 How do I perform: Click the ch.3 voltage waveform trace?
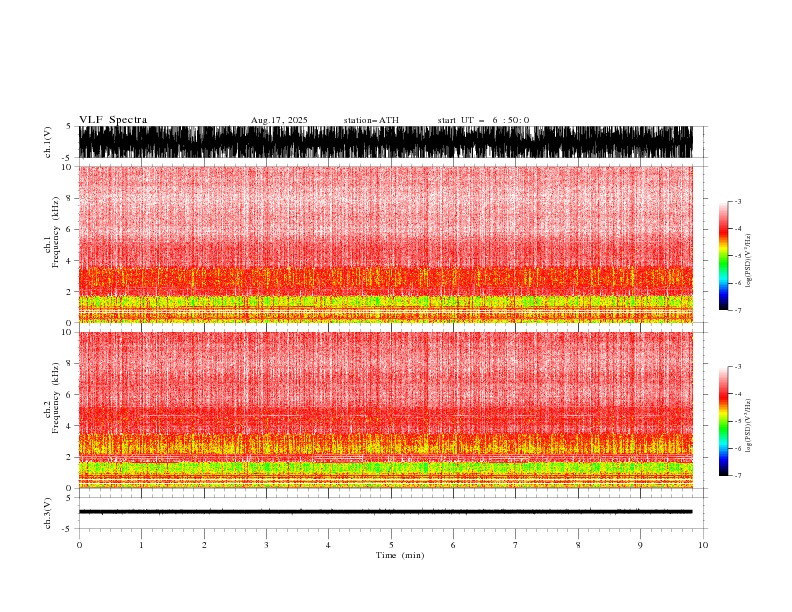tap(385, 512)
